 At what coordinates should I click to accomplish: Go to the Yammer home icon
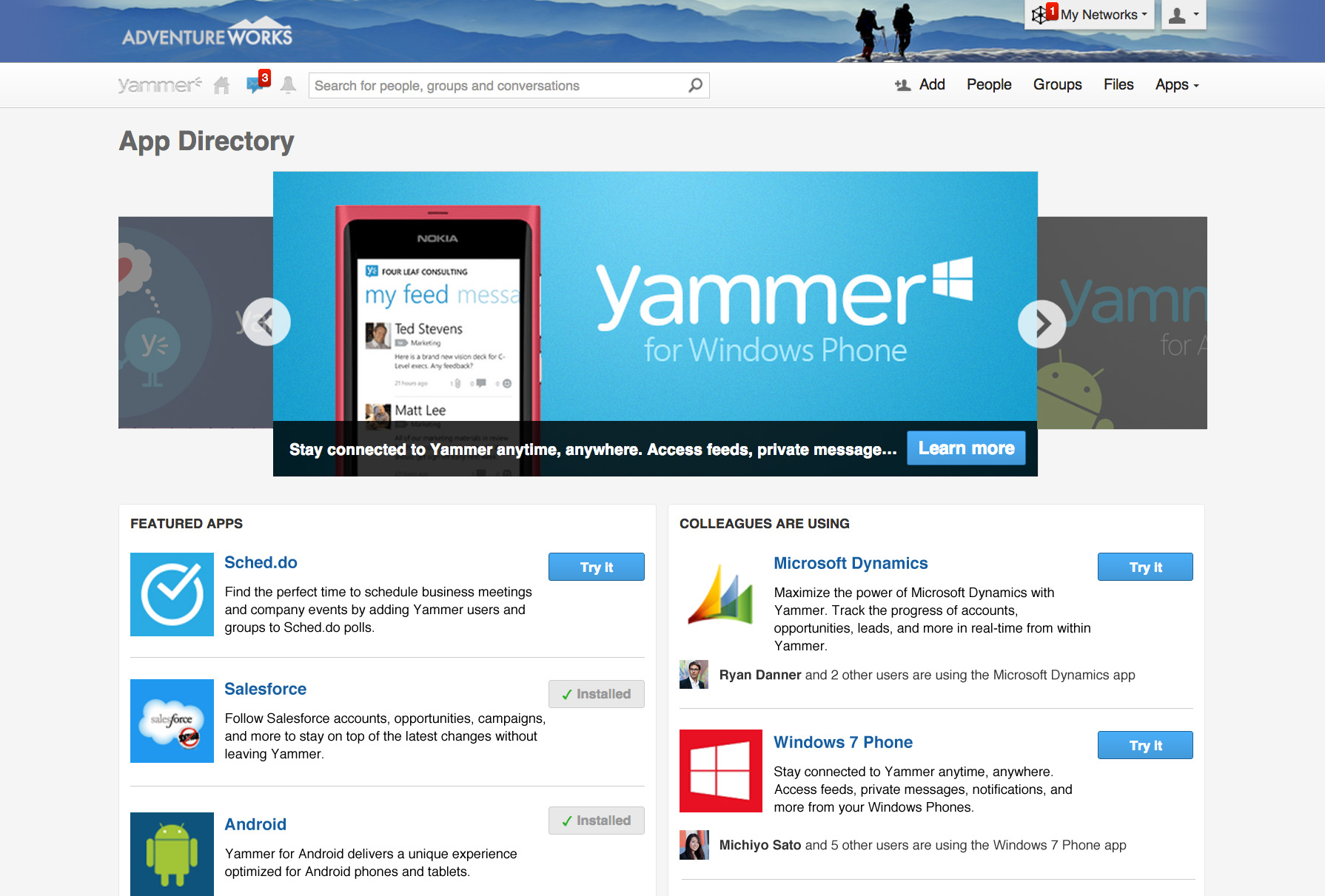pos(221,86)
